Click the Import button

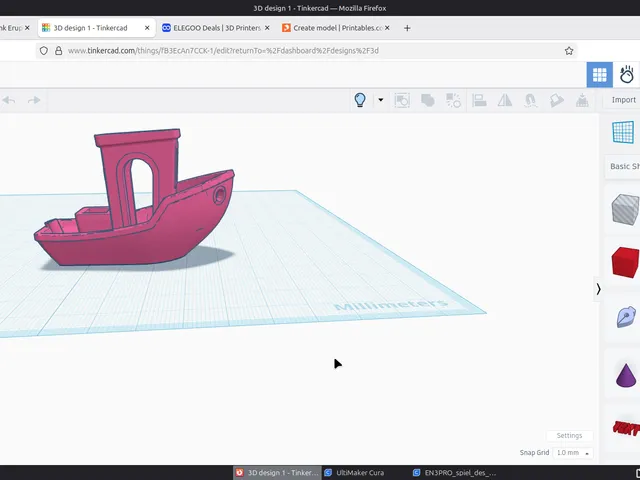pyautogui.click(x=623, y=100)
